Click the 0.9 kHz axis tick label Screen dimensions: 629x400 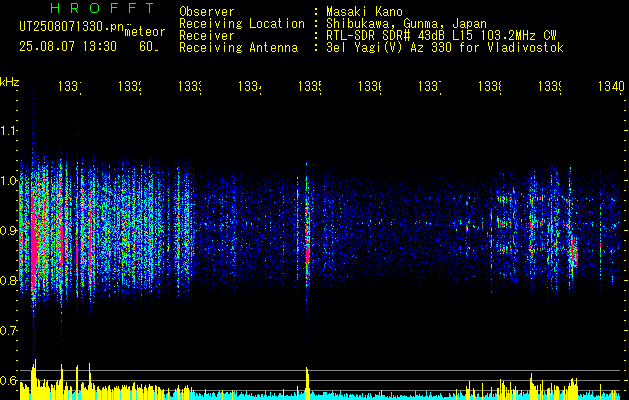9,231
